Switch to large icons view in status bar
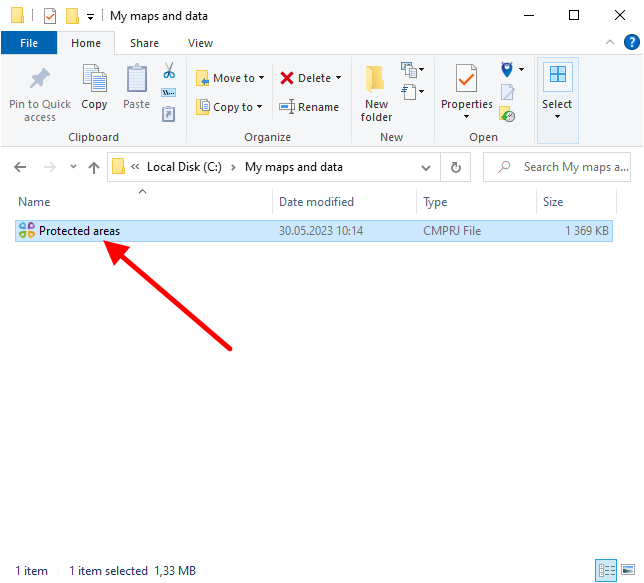 click(x=628, y=571)
